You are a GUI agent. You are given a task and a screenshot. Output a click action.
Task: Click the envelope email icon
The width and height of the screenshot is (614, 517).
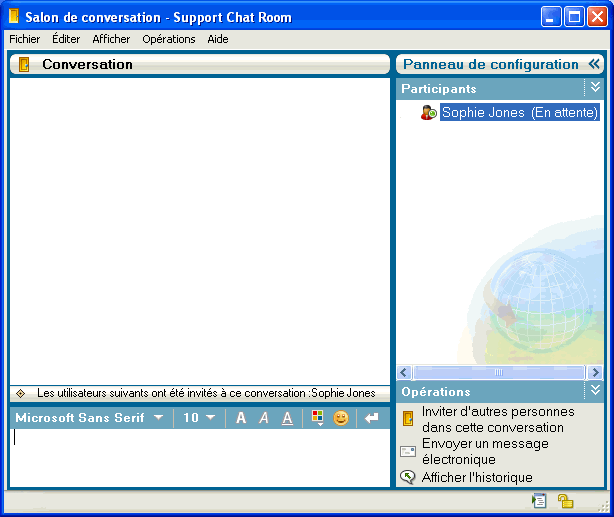click(x=408, y=451)
